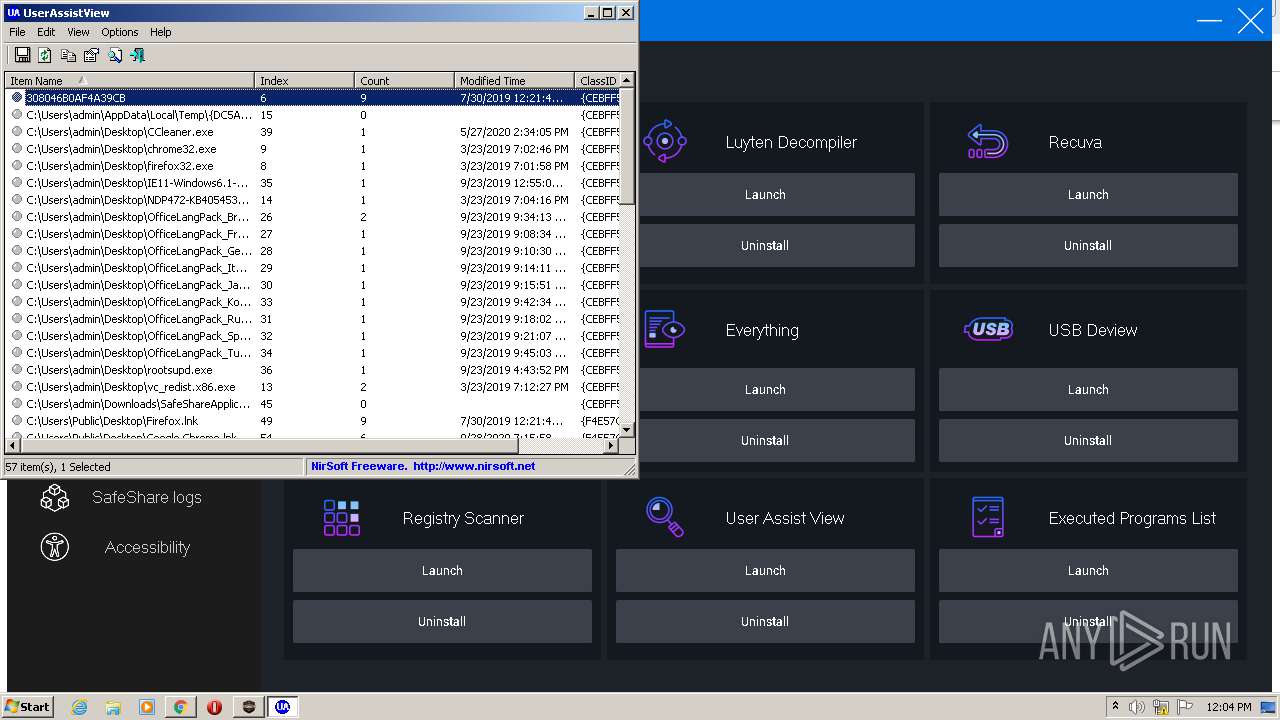Open Windows Explorer folder from taskbar

point(113,707)
